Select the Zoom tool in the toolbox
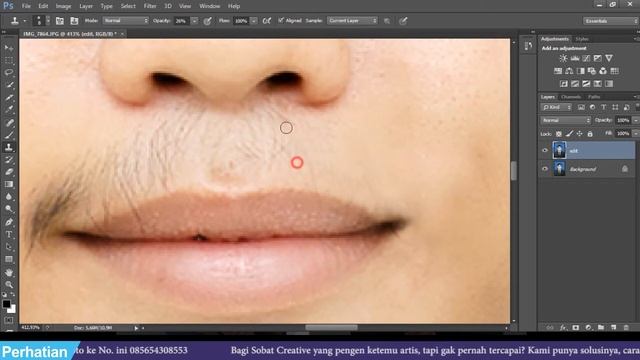Image resolution: width=640 pixels, height=360 pixels. click(x=9, y=284)
